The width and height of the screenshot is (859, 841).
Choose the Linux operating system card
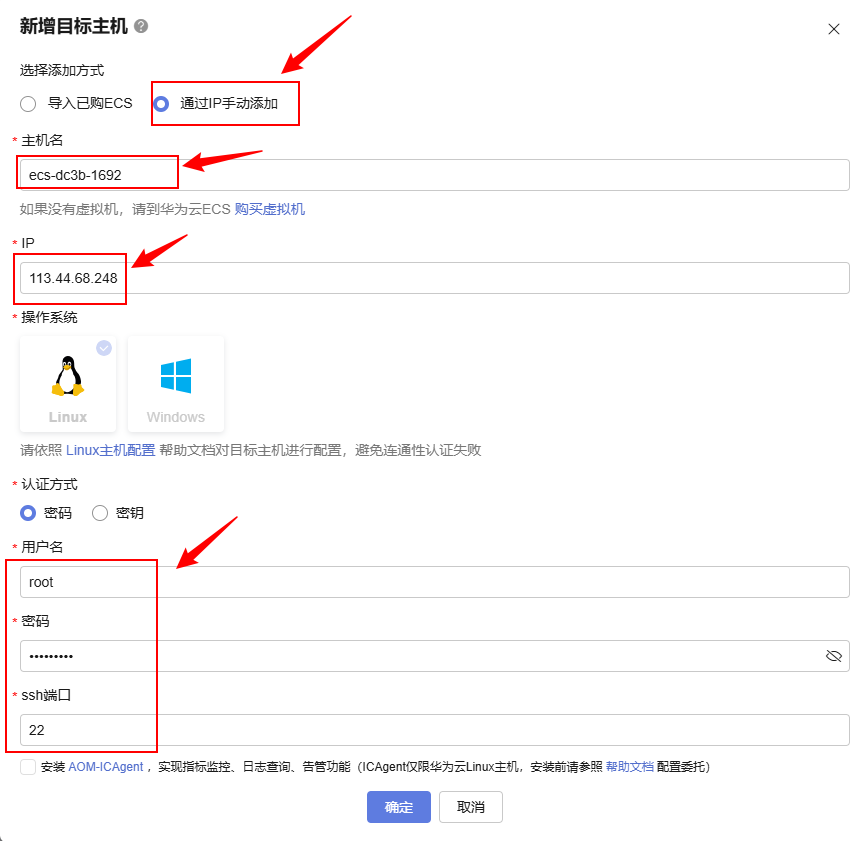tap(68, 384)
